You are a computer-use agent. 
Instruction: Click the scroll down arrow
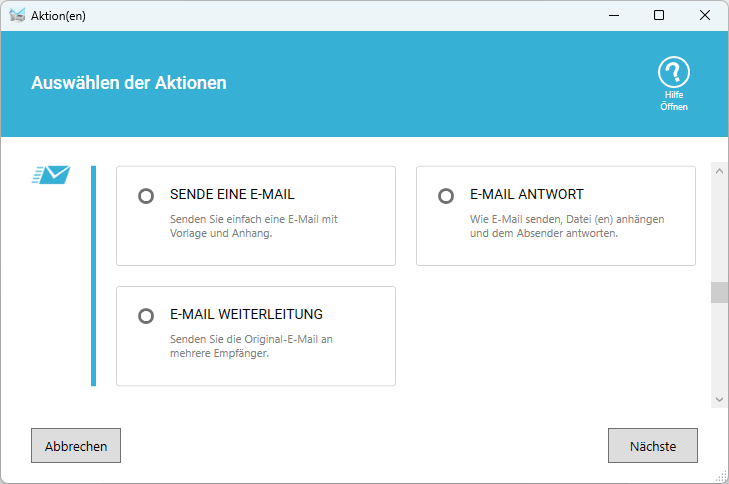click(718, 398)
